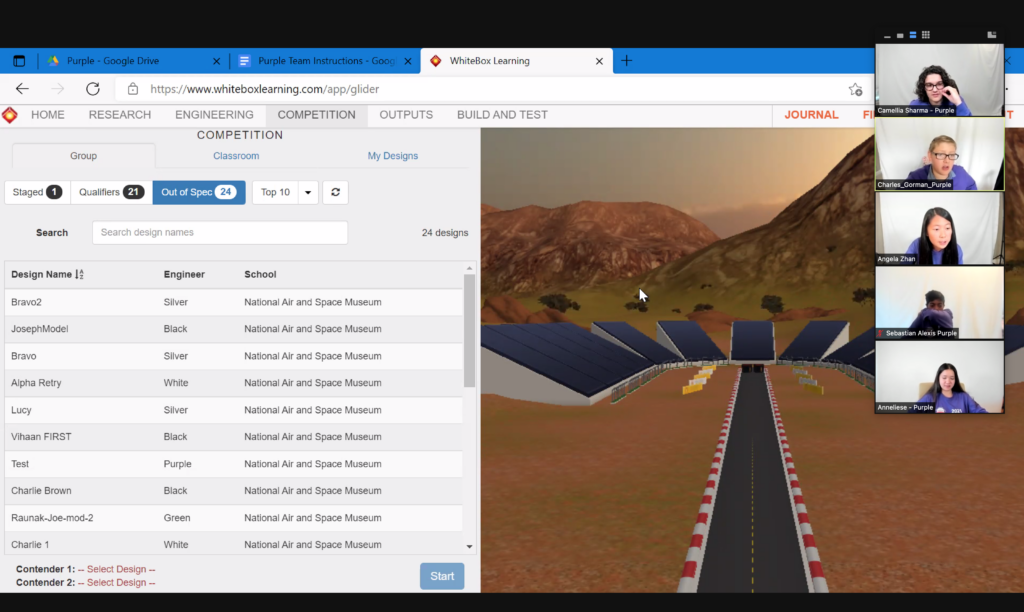Add page to favorites star icon
This screenshot has height=612, width=1024.
[x=856, y=89]
